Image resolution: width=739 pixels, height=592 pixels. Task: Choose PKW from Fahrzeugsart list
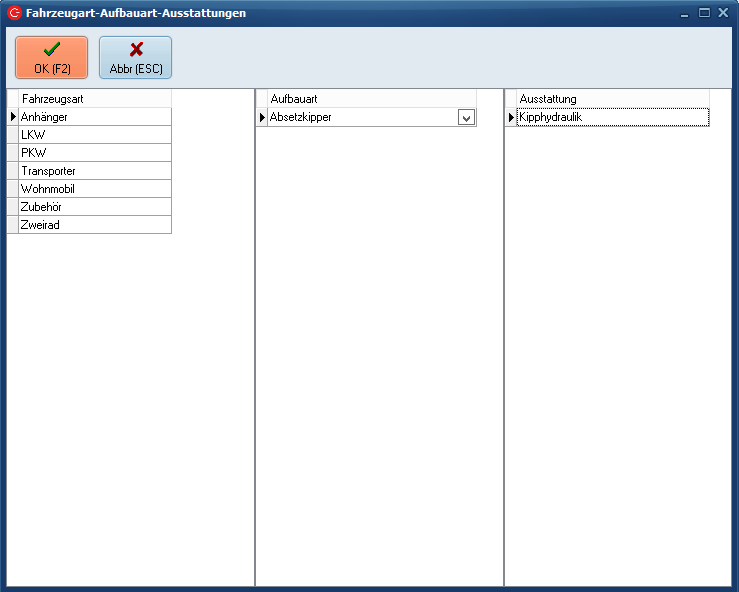click(94, 153)
